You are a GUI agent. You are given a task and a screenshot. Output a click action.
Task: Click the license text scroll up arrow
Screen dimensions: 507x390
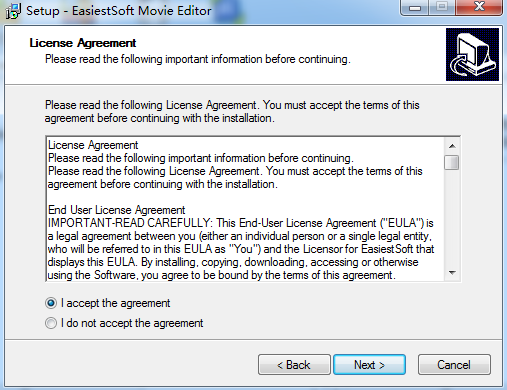[x=452, y=146]
